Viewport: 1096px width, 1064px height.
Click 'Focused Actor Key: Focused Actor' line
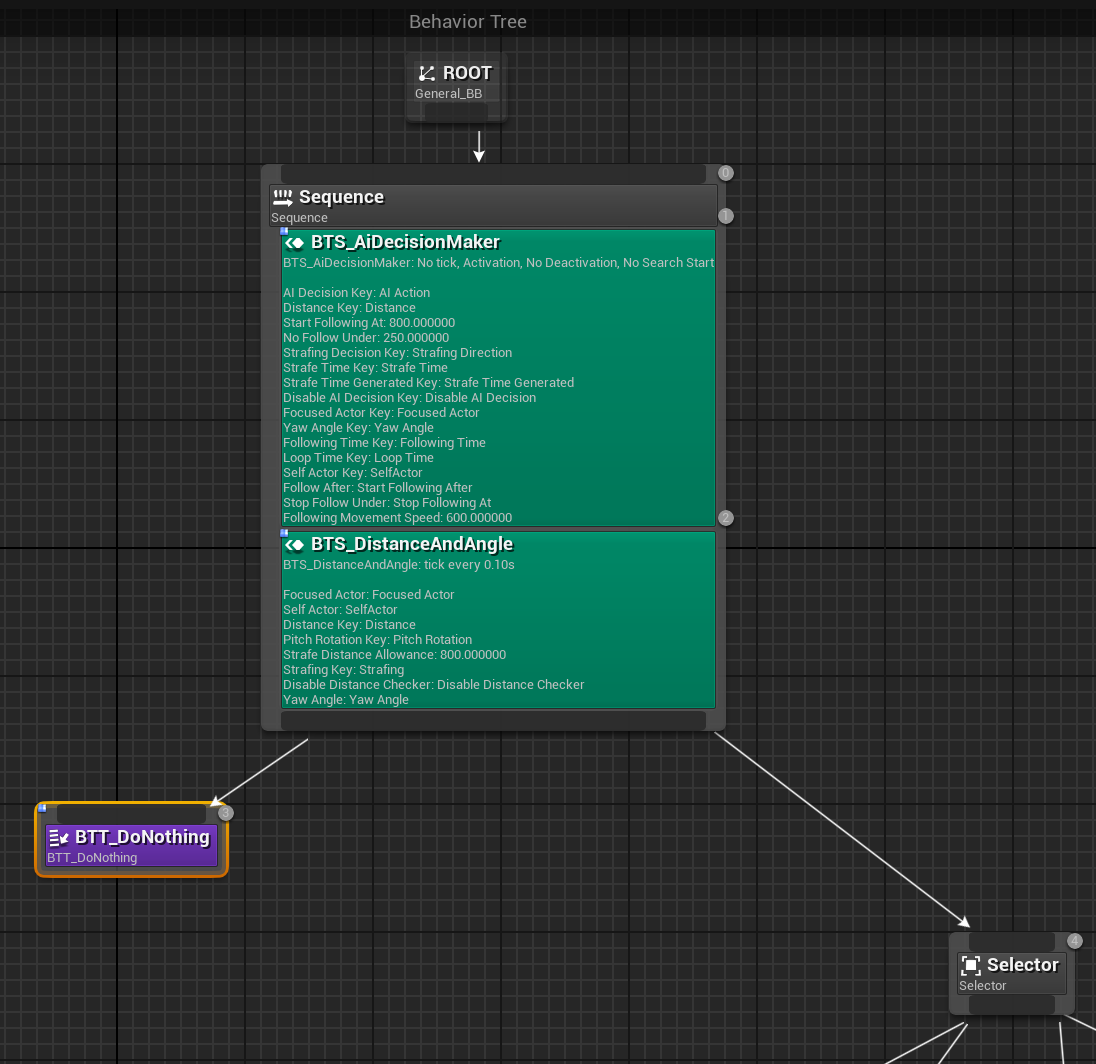pyautogui.click(x=381, y=413)
